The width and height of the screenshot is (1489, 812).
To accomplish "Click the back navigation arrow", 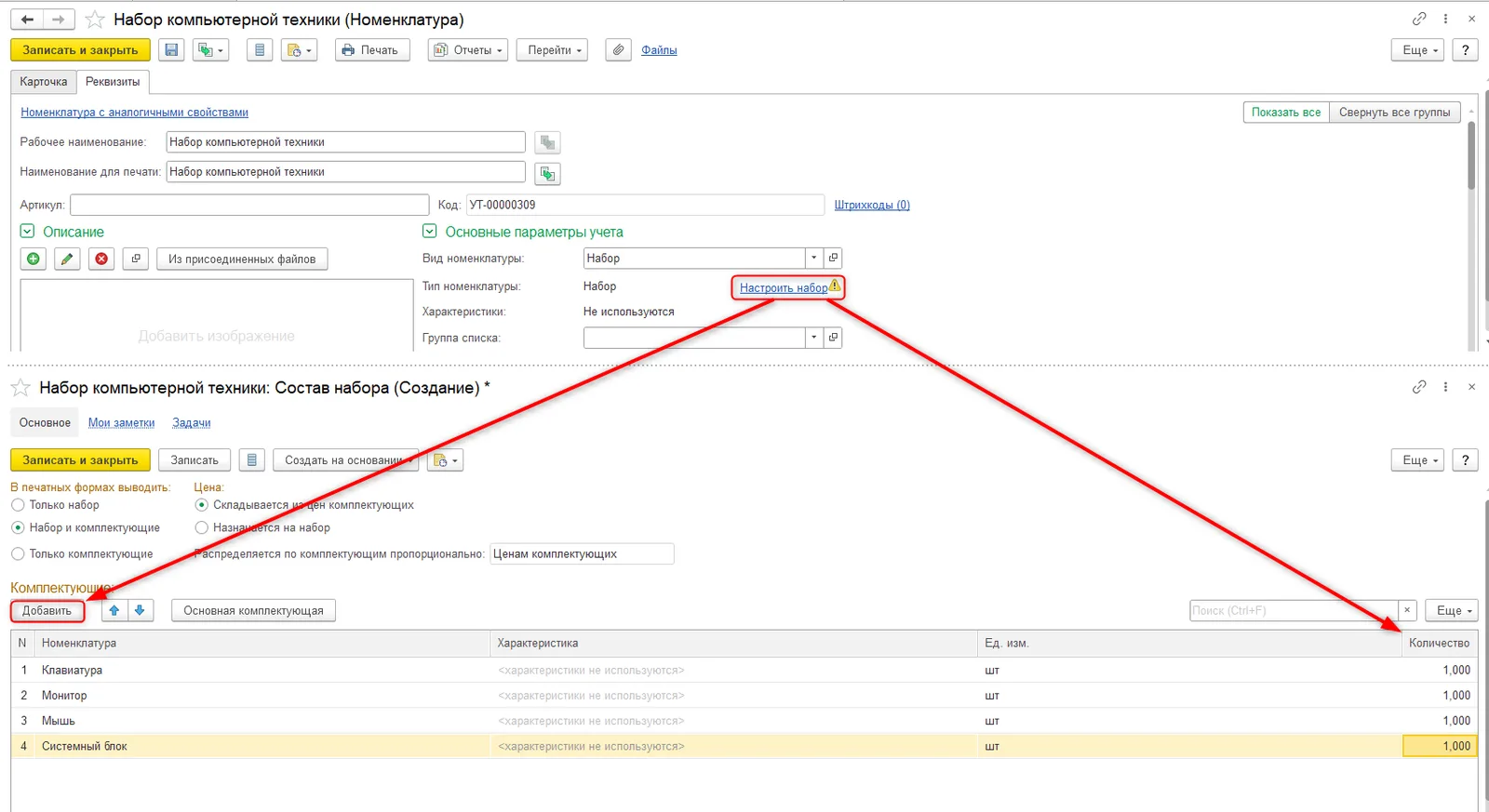I will [28, 20].
